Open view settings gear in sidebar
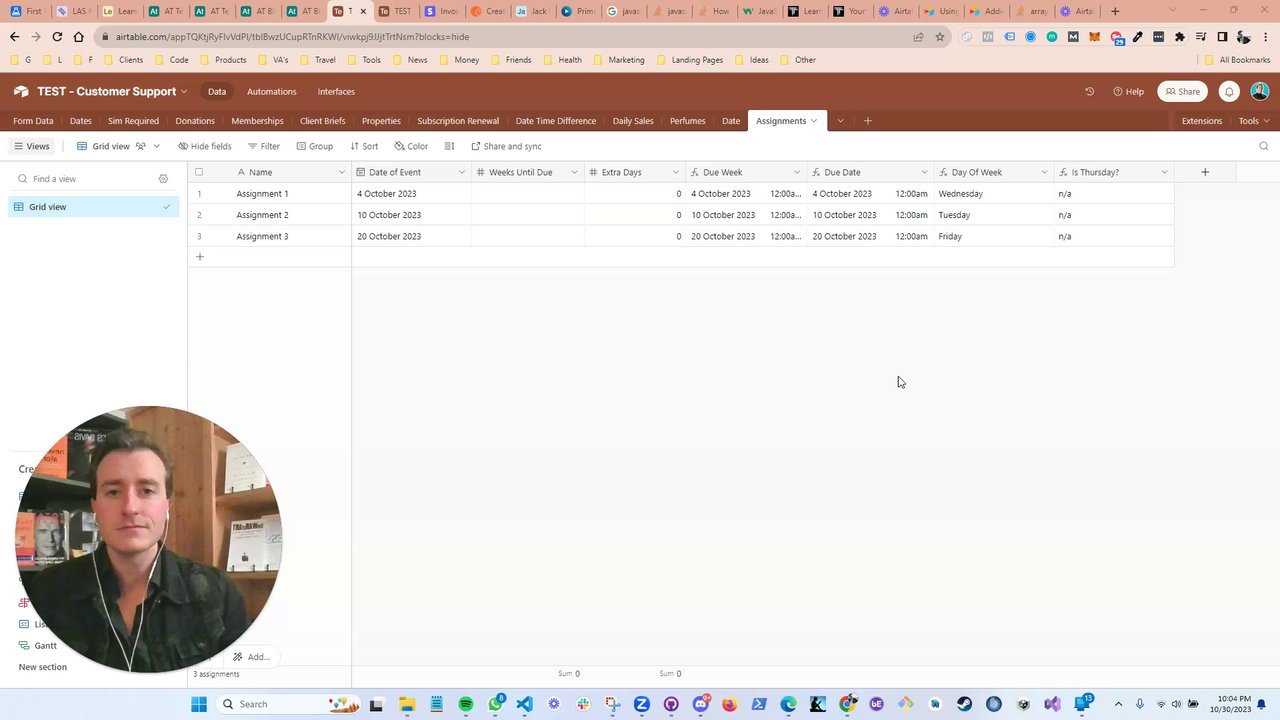The width and height of the screenshot is (1280, 720). pos(163,179)
